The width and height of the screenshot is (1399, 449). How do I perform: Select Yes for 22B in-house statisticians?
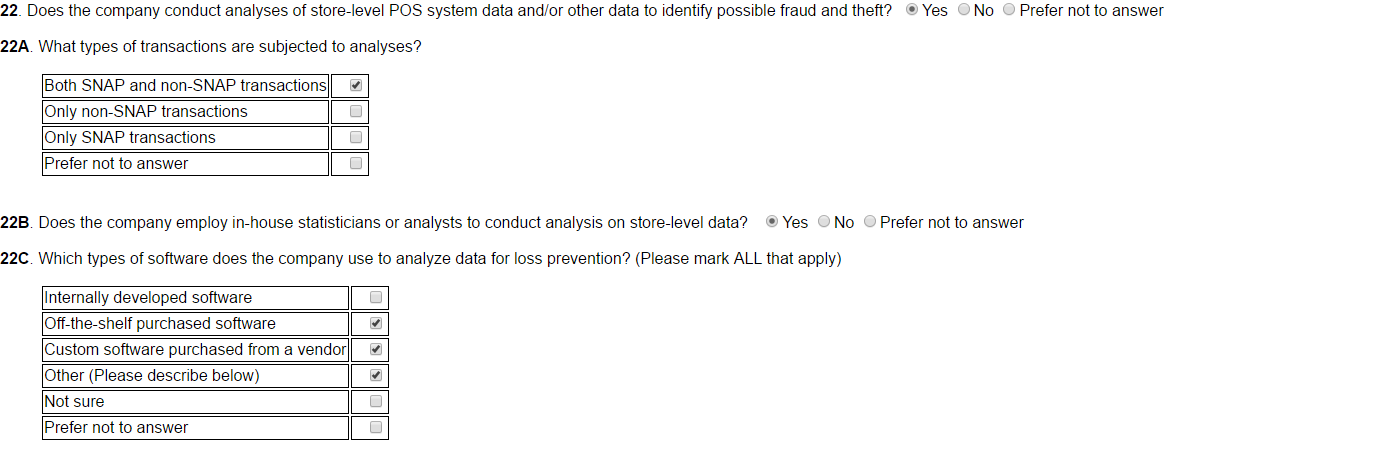coord(772,222)
